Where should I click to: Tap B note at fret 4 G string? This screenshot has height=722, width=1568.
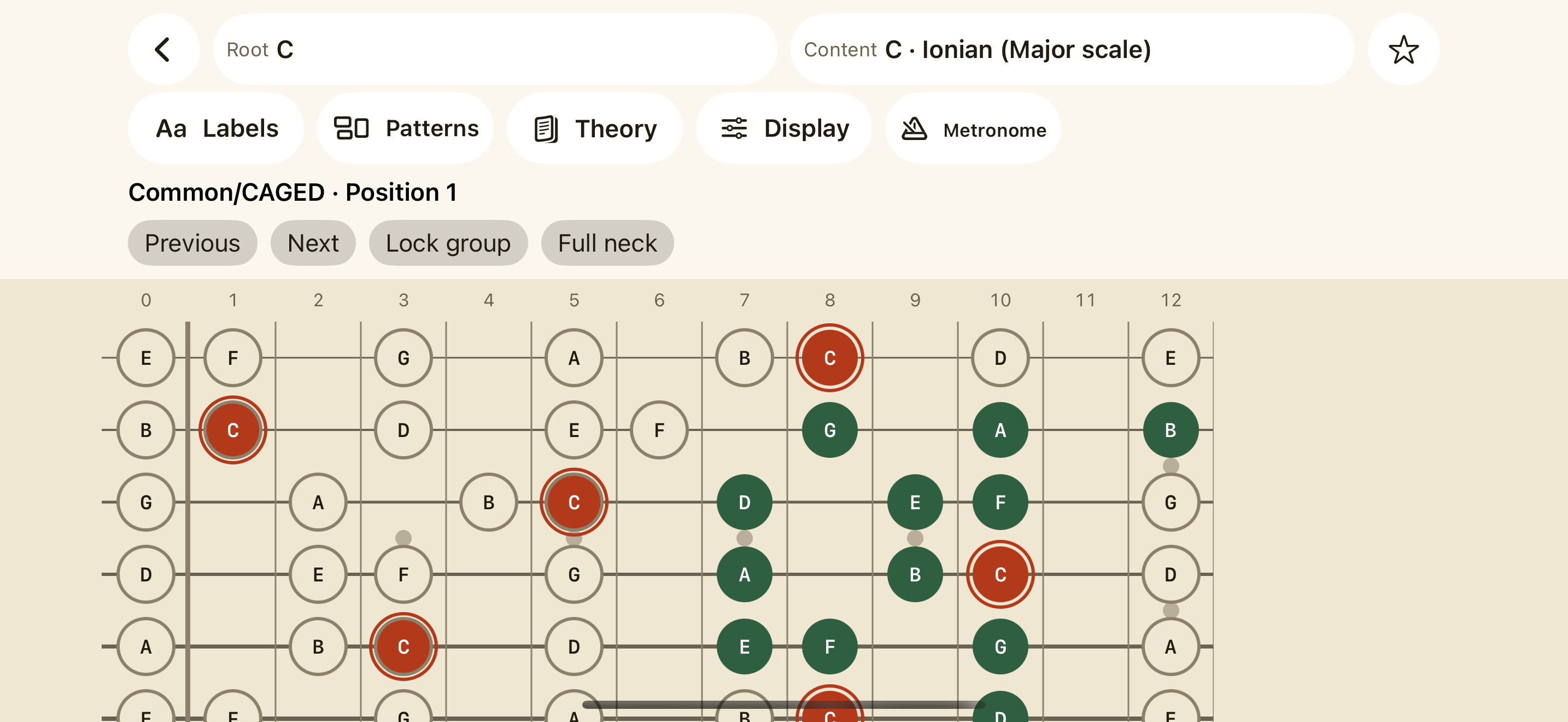[488, 502]
